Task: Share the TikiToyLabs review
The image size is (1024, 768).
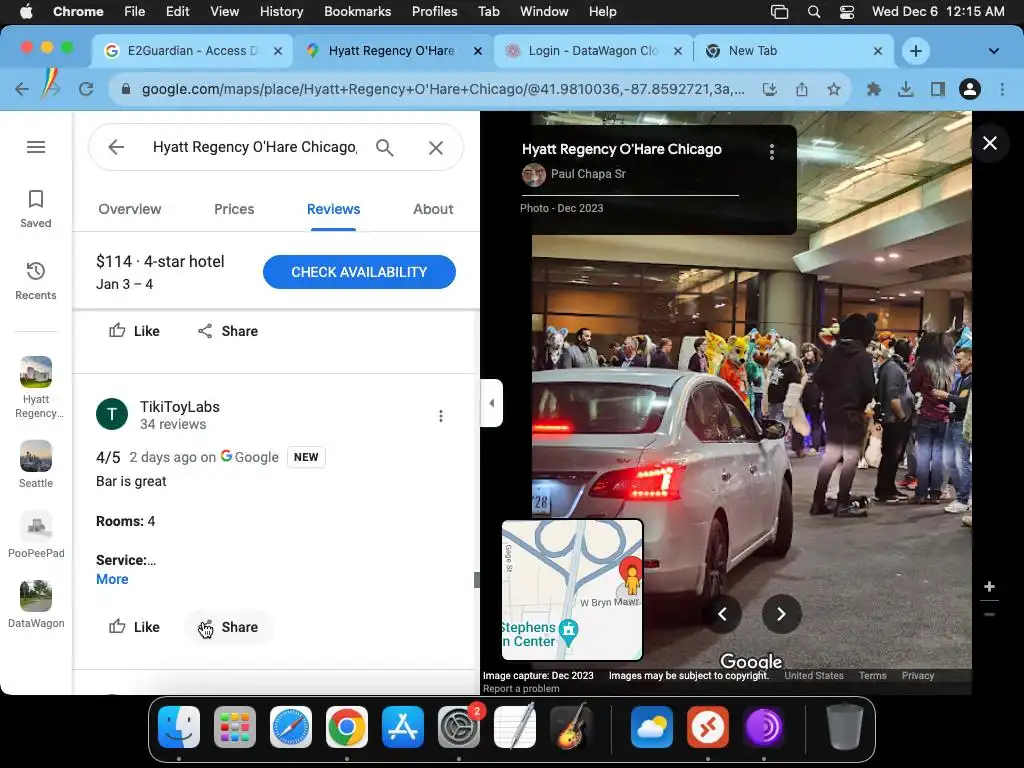Action: 228,627
